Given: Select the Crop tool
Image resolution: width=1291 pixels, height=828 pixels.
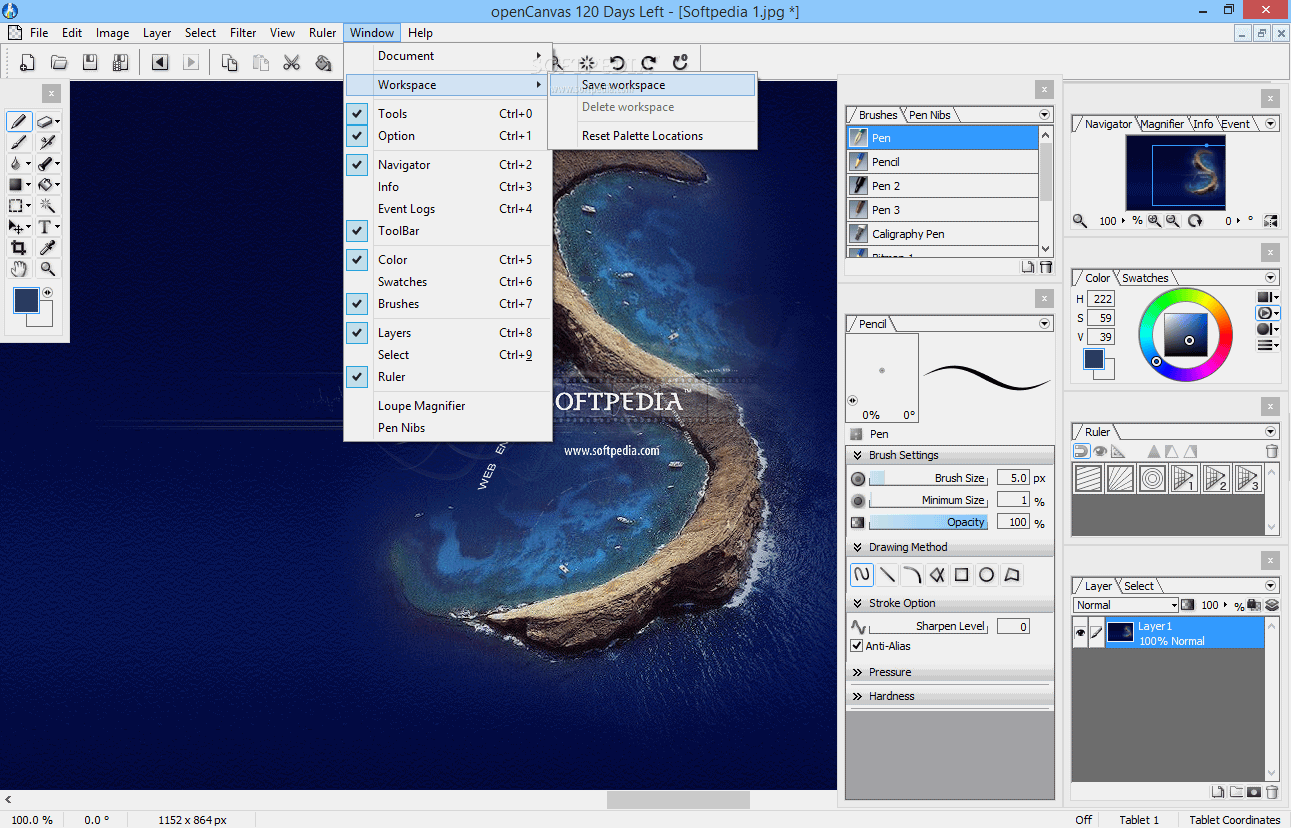Looking at the screenshot, I should (18, 248).
